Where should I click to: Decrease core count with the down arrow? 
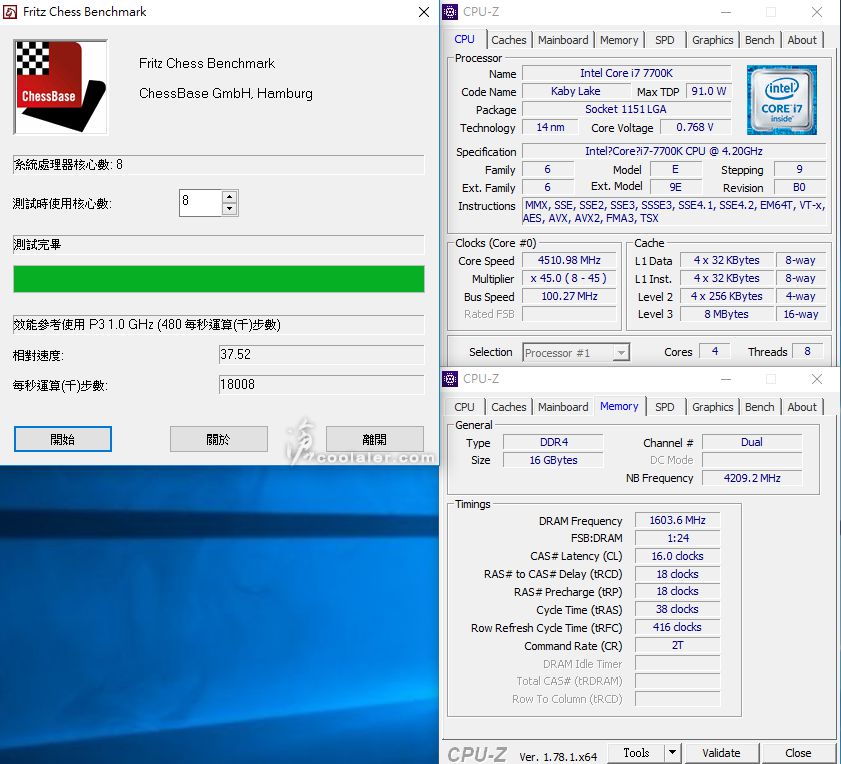pos(230,209)
